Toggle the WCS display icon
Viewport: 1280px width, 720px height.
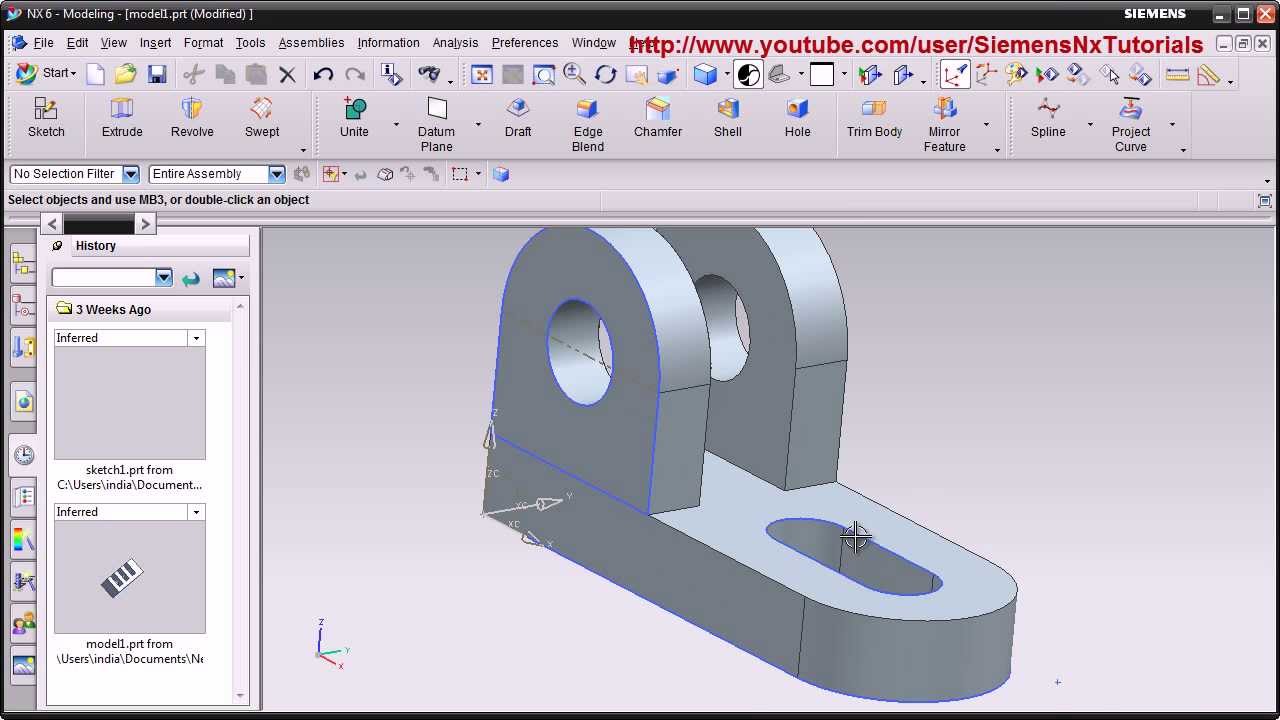(x=955, y=74)
